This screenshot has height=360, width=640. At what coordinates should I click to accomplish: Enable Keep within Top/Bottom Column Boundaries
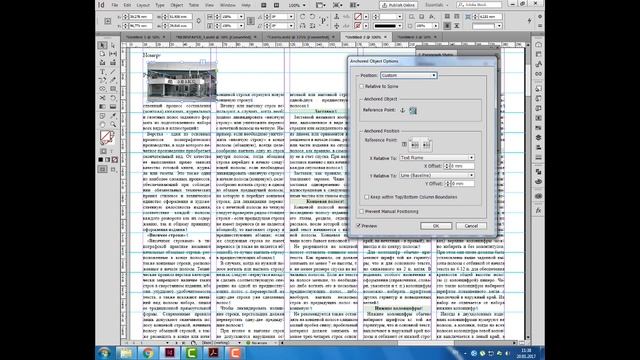pos(367,197)
